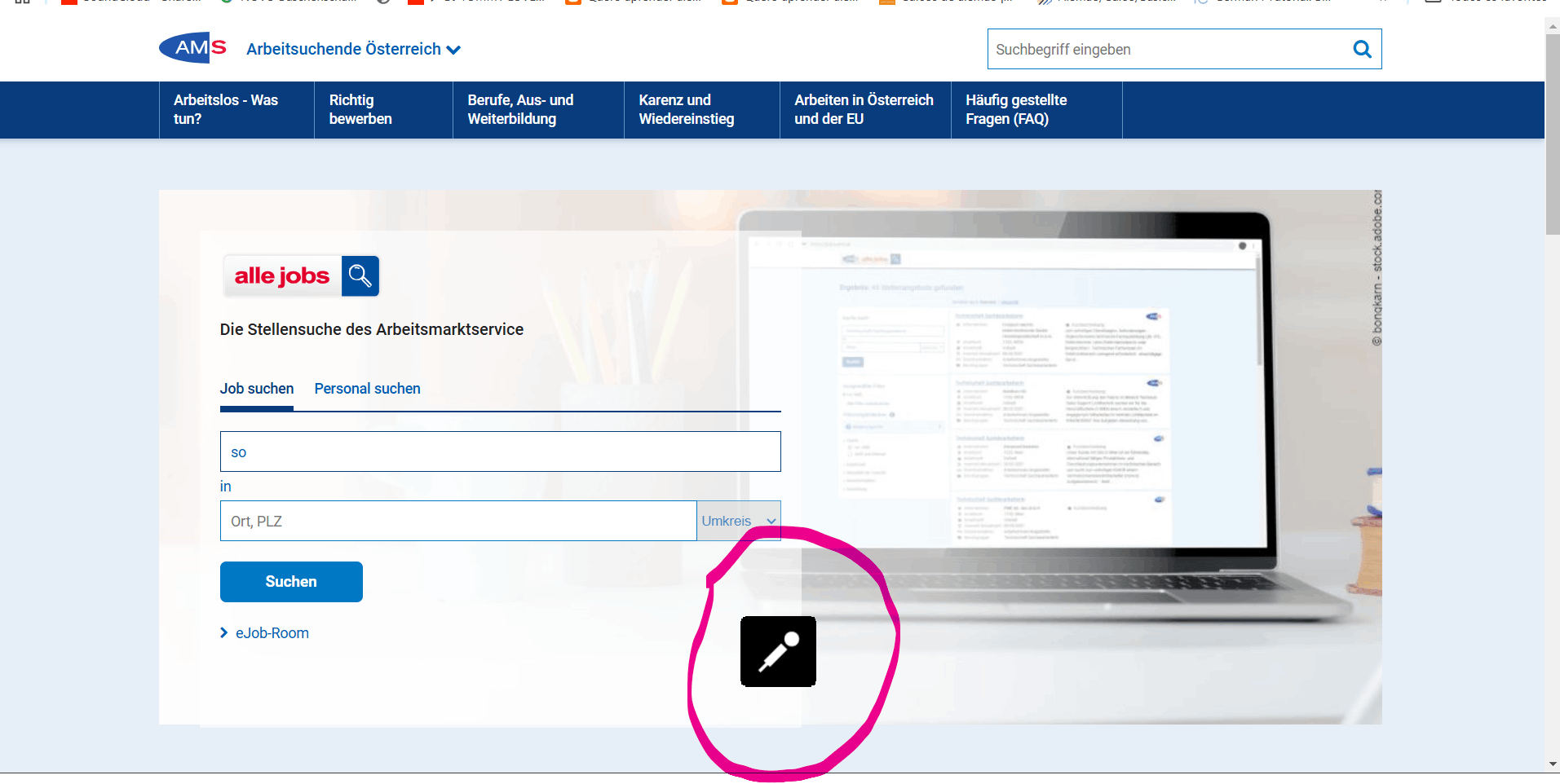Open Häufig gestellte Fragen (FAQ) menu

click(x=1036, y=110)
